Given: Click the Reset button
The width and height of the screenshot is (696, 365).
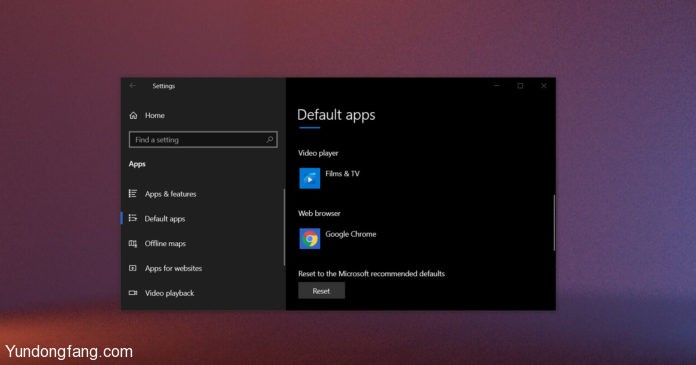Looking at the screenshot, I should [321, 291].
